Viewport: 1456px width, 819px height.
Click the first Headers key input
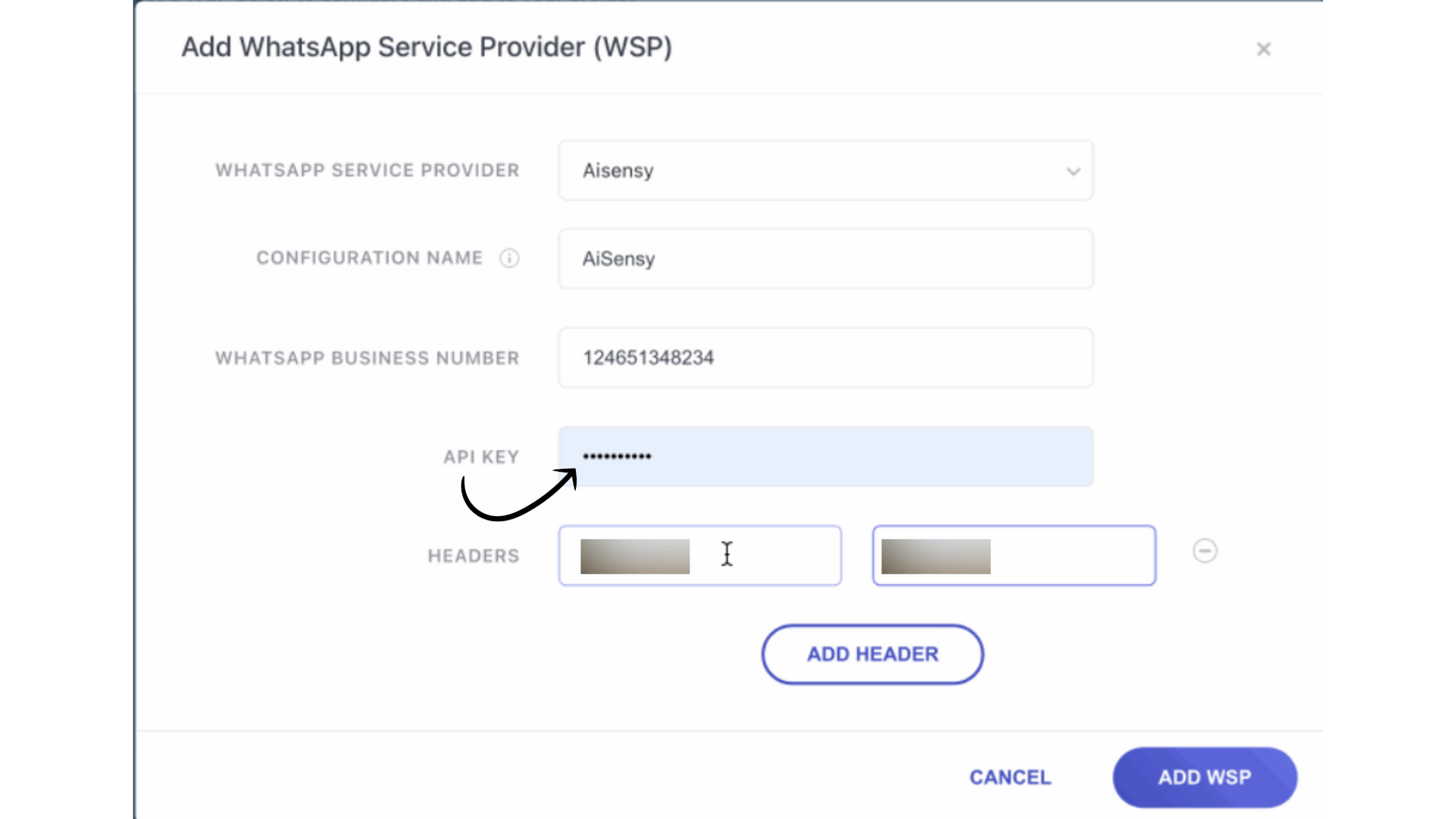point(700,555)
